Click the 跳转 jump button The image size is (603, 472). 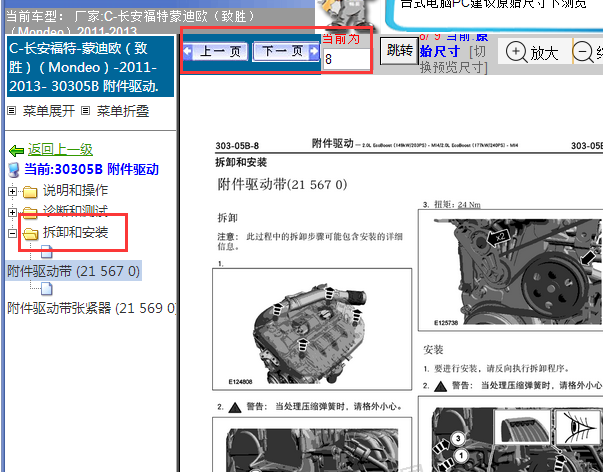(399, 50)
